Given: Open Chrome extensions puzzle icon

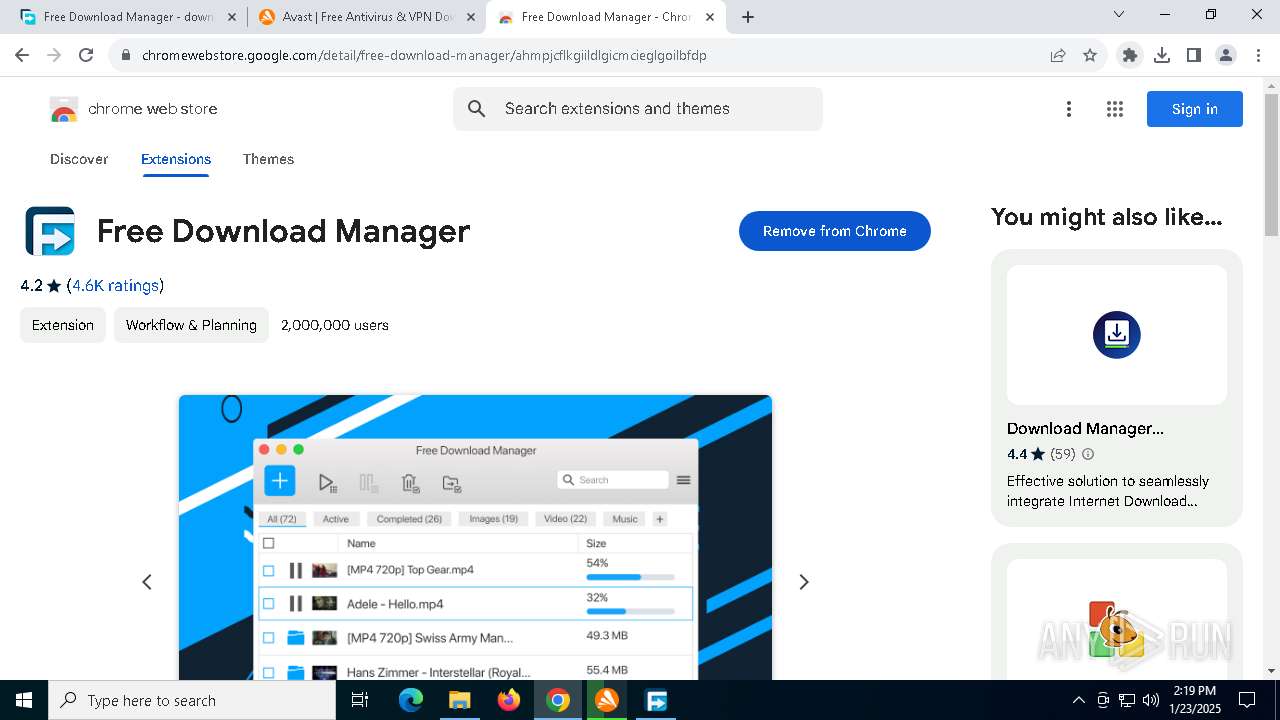Looking at the screenshot, I should click(x=1130, y=55).
